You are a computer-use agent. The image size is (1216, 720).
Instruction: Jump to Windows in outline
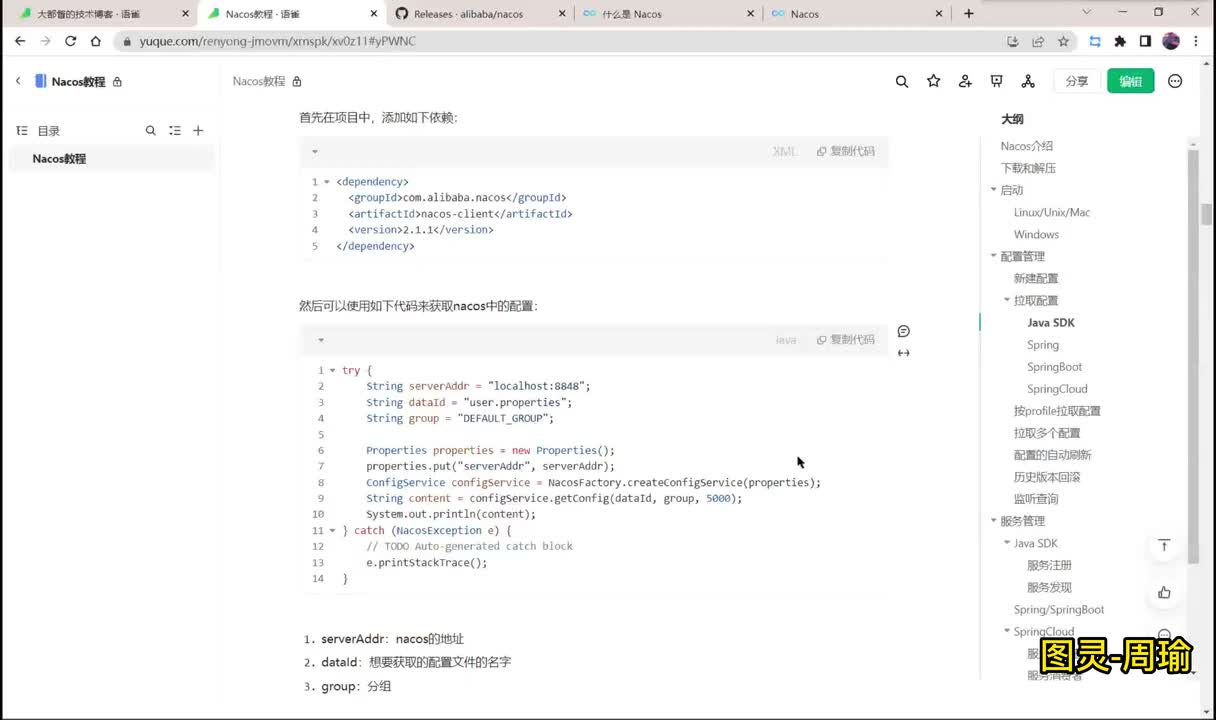coord(1036,234)
